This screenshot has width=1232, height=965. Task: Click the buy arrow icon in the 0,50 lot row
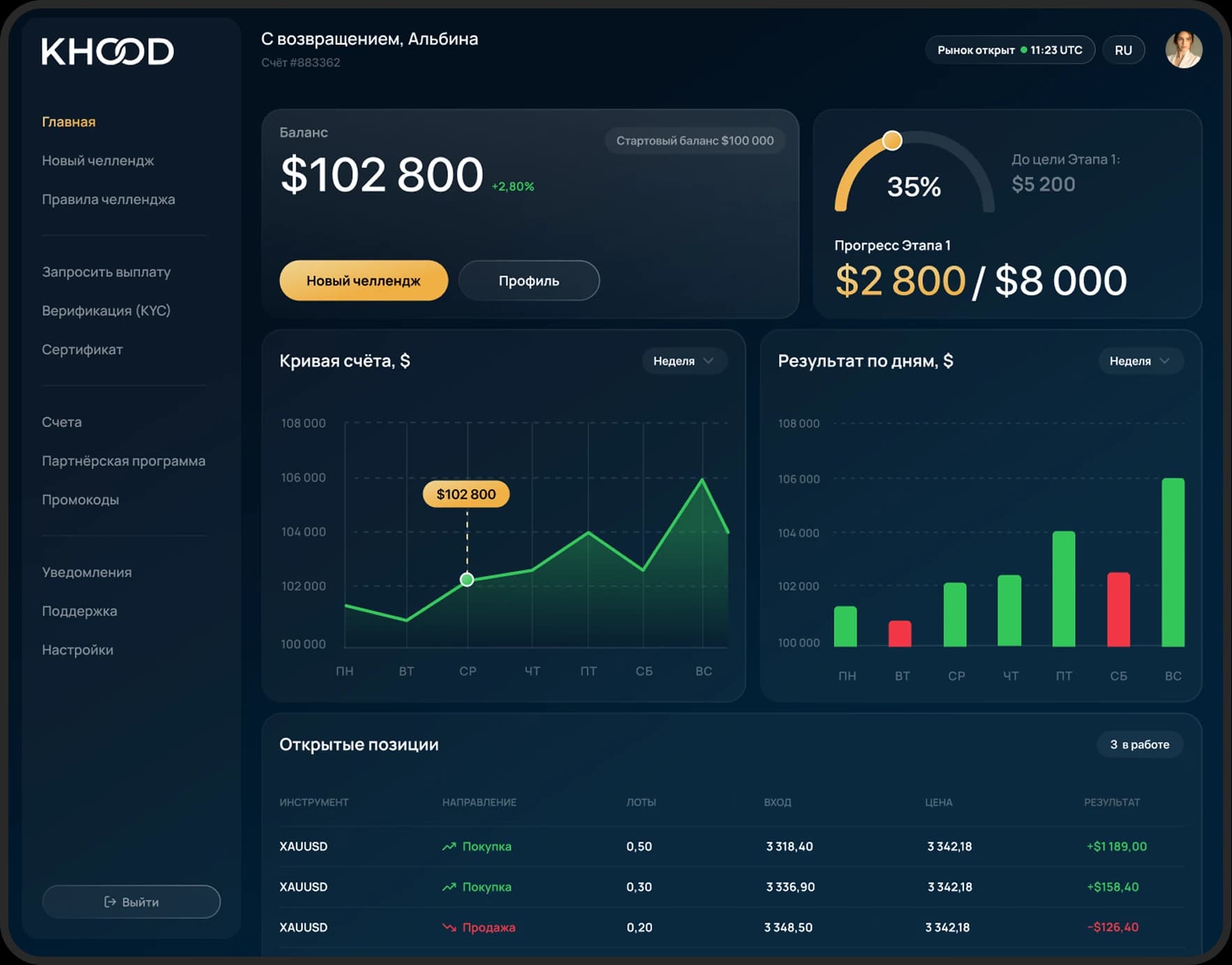(x=449, y=846)
